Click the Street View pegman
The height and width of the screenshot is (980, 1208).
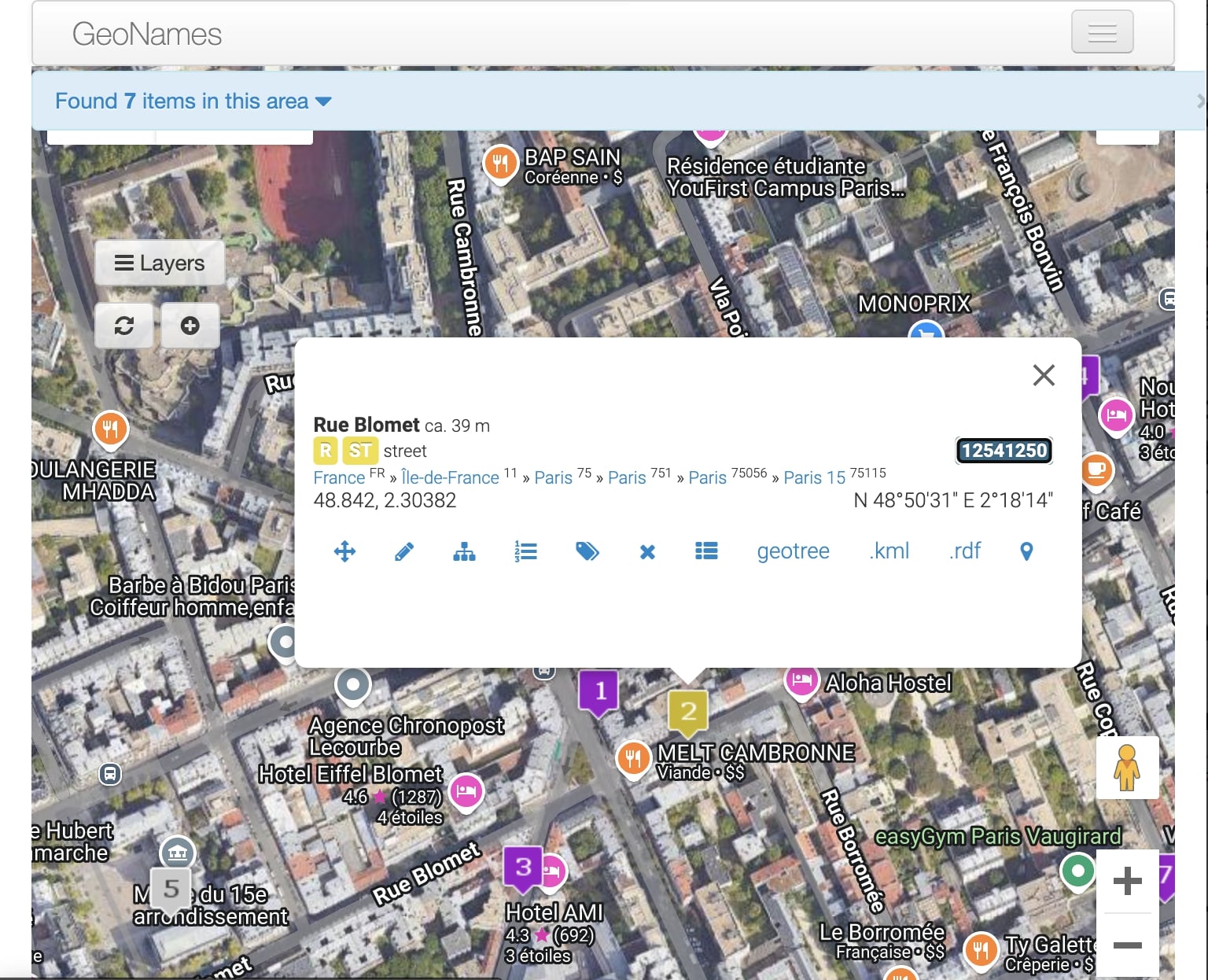pyautogui.click(x=1127, y=768)
